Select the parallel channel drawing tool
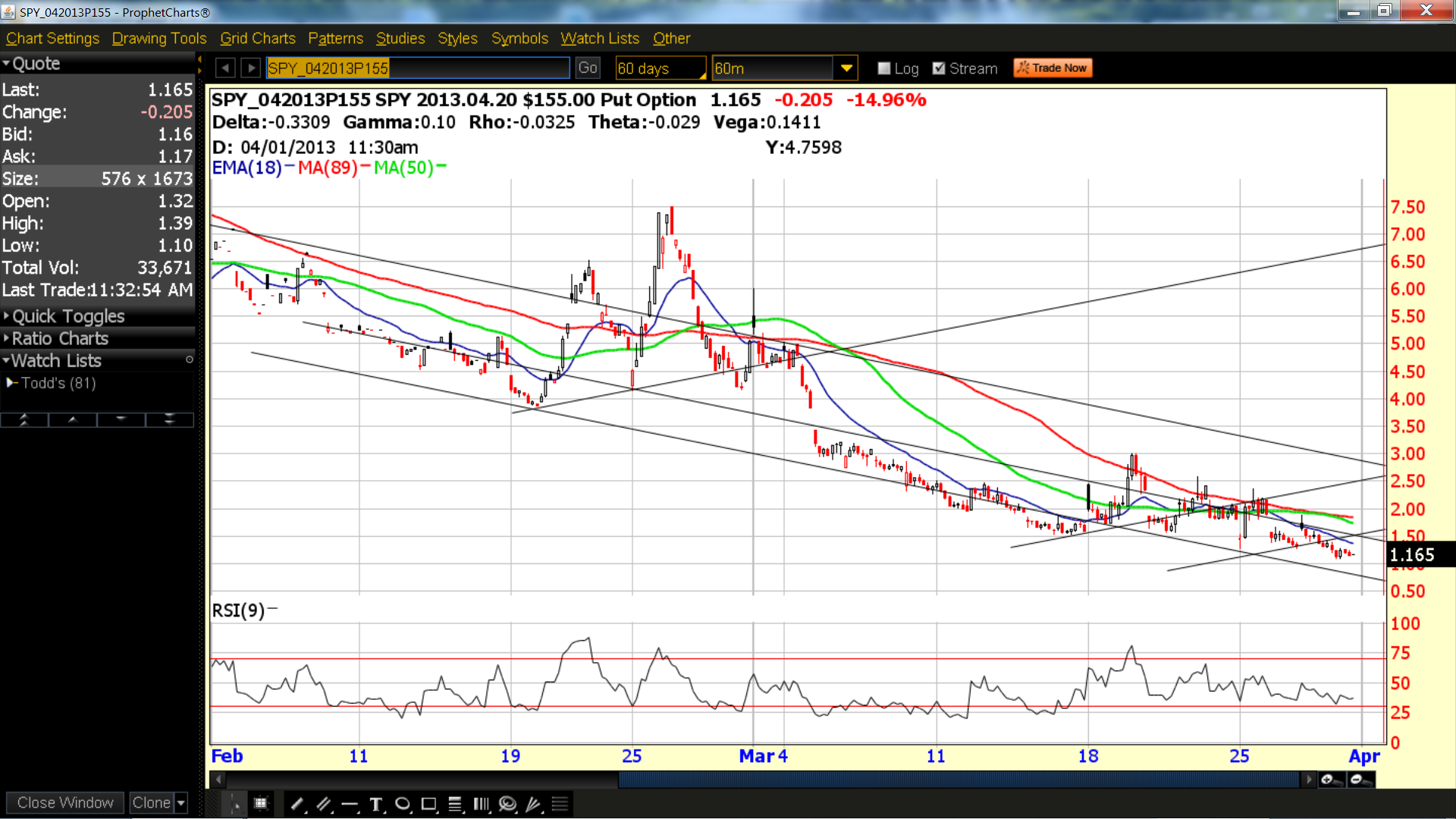 click(x=324, y=804)
